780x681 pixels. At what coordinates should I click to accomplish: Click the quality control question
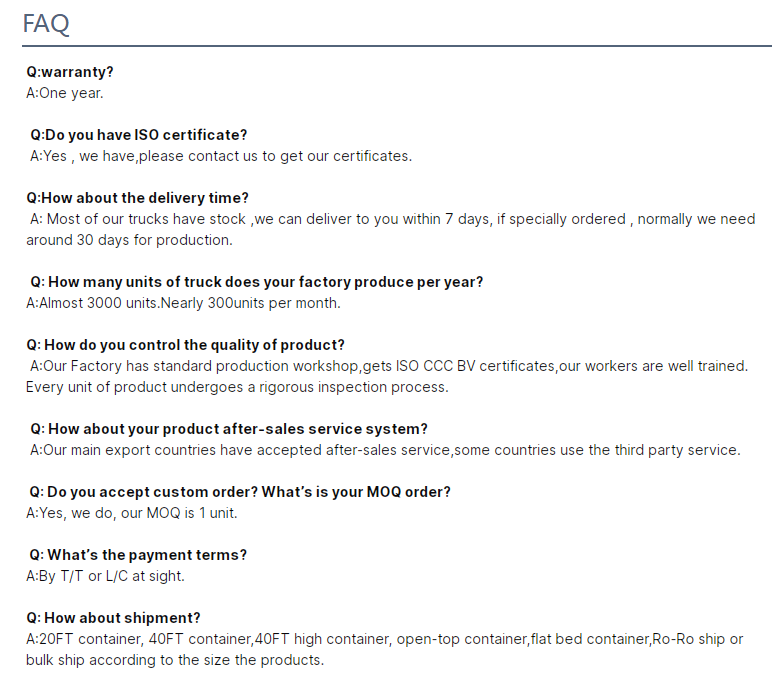(x=185, y=345)
